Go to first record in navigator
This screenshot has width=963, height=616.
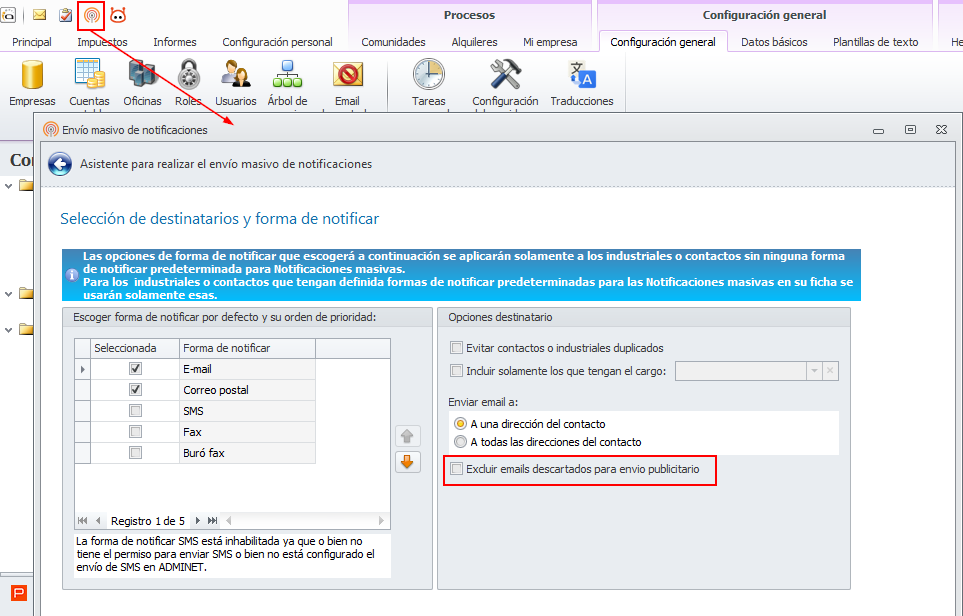82,521
